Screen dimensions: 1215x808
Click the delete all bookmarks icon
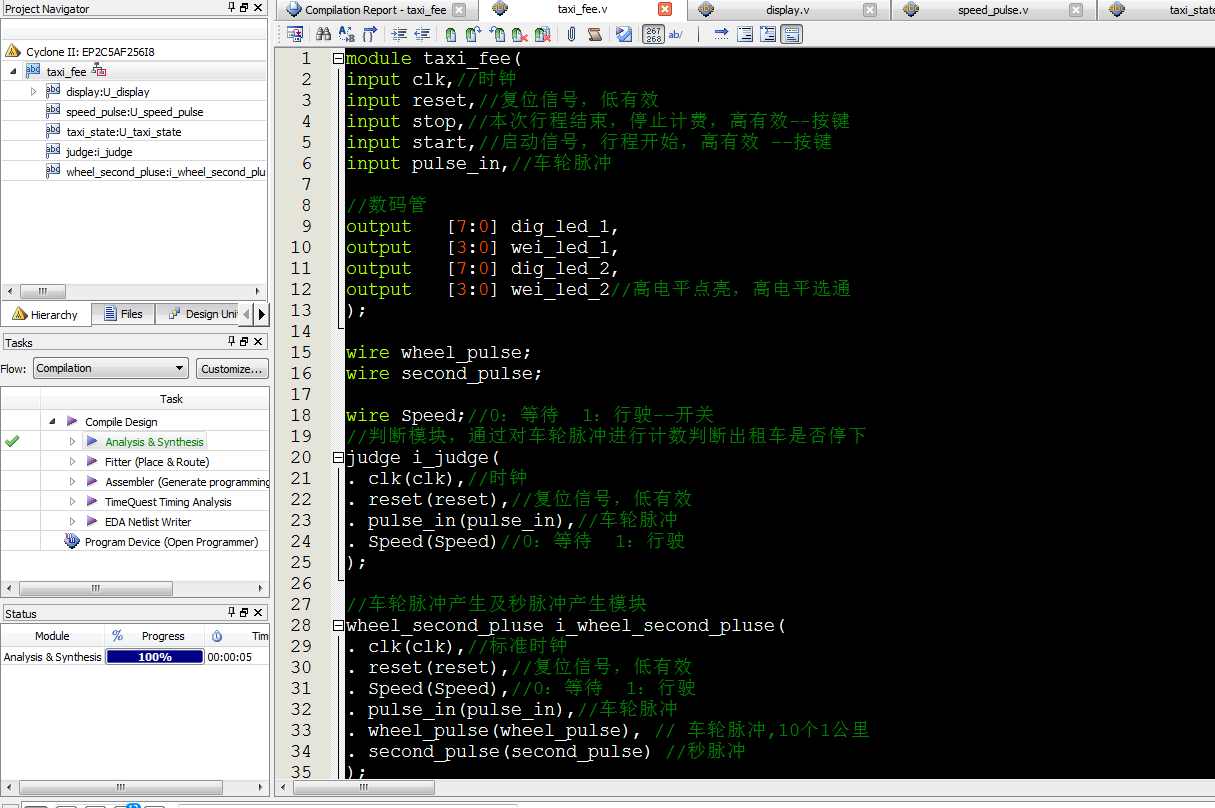coord(543,34)
